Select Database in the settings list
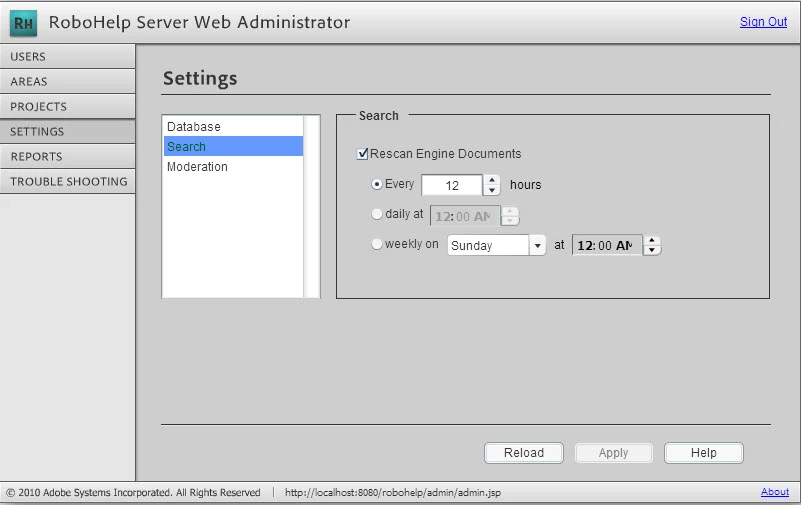801x505 pixels. pyautogui.click(x=233, y=127)
